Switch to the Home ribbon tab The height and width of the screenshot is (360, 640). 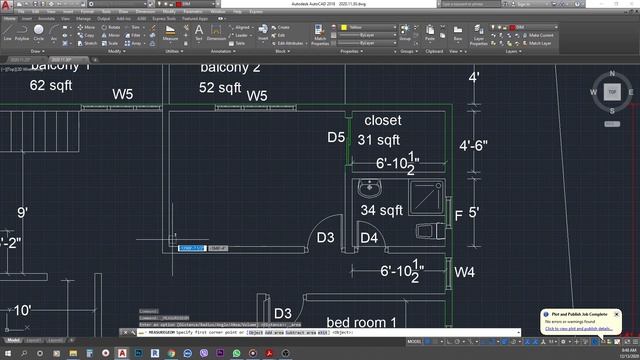pos(9,18)
